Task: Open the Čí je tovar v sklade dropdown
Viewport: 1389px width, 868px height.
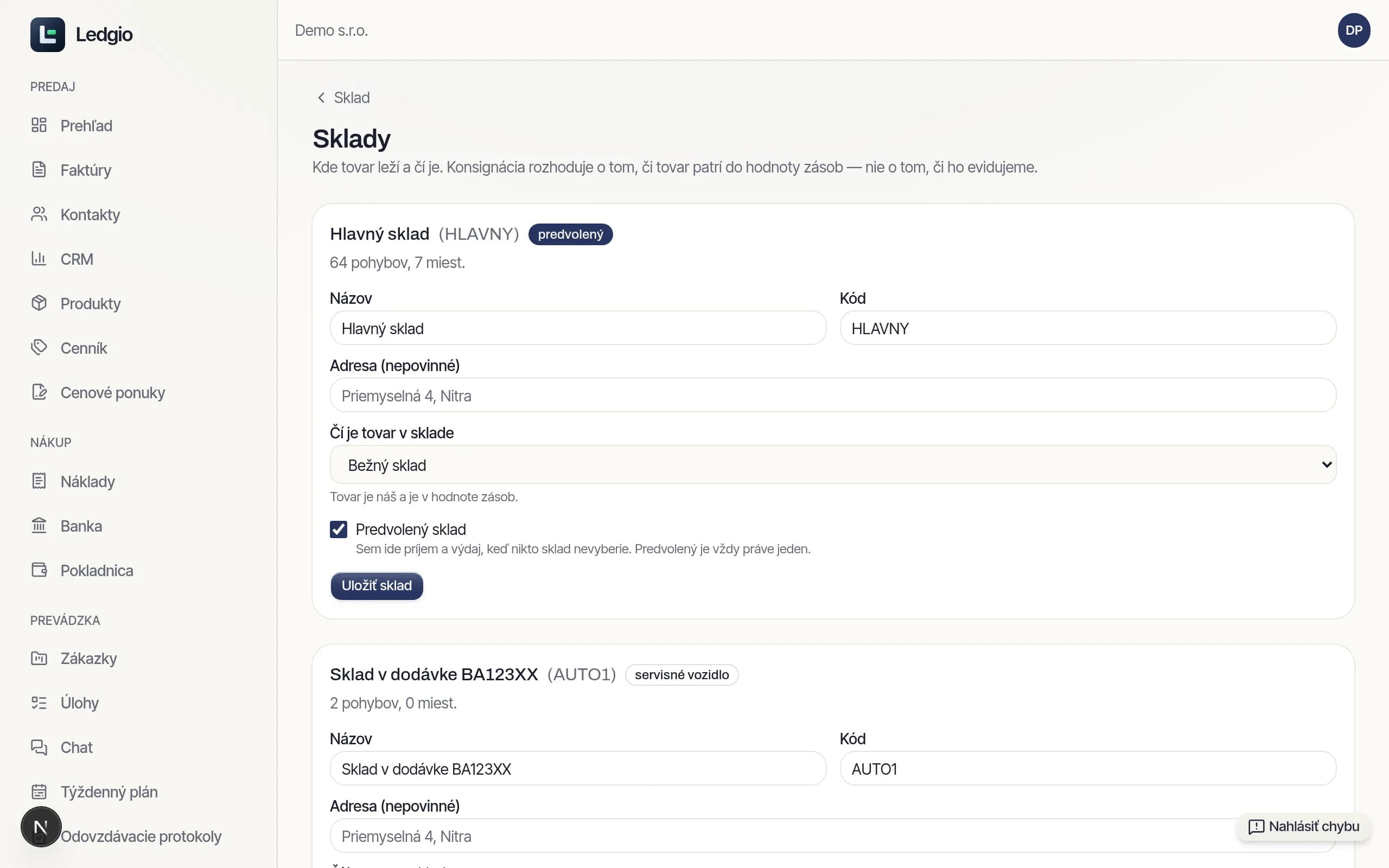Action: [x=833, y=464]
